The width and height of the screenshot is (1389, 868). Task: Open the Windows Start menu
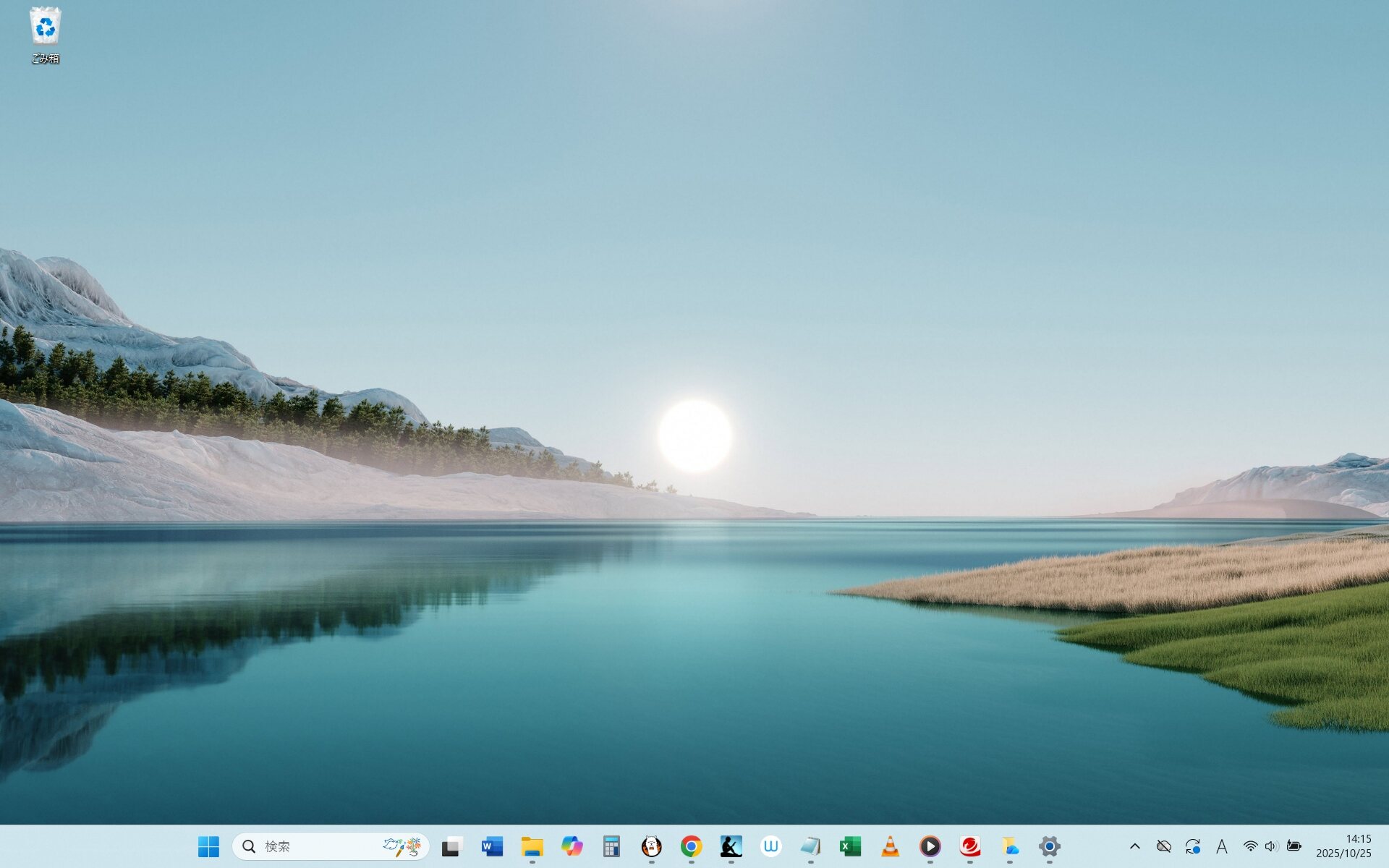click(208, 846)
